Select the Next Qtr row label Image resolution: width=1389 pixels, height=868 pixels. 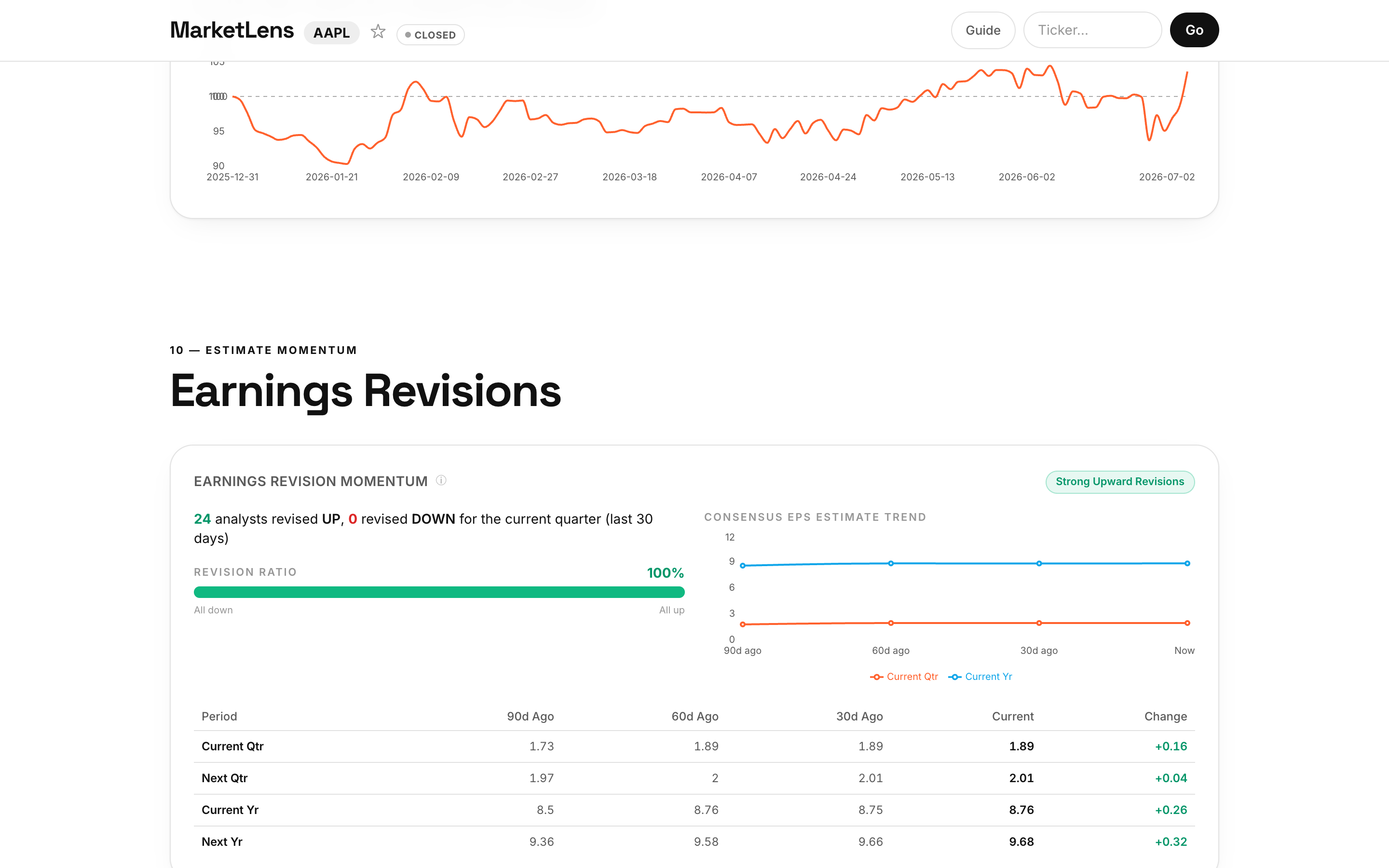pos(224,778)
